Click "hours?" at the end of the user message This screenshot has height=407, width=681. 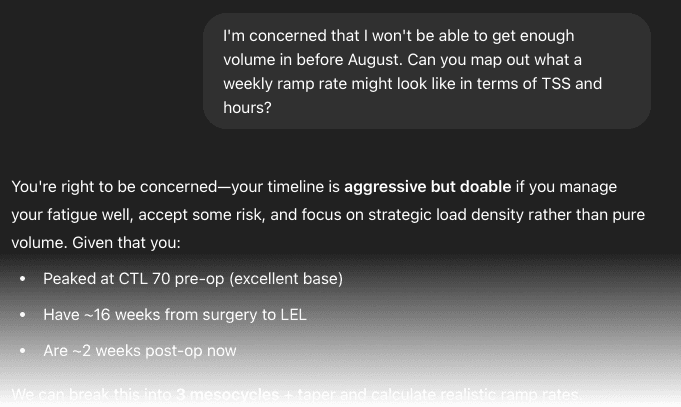247,108
